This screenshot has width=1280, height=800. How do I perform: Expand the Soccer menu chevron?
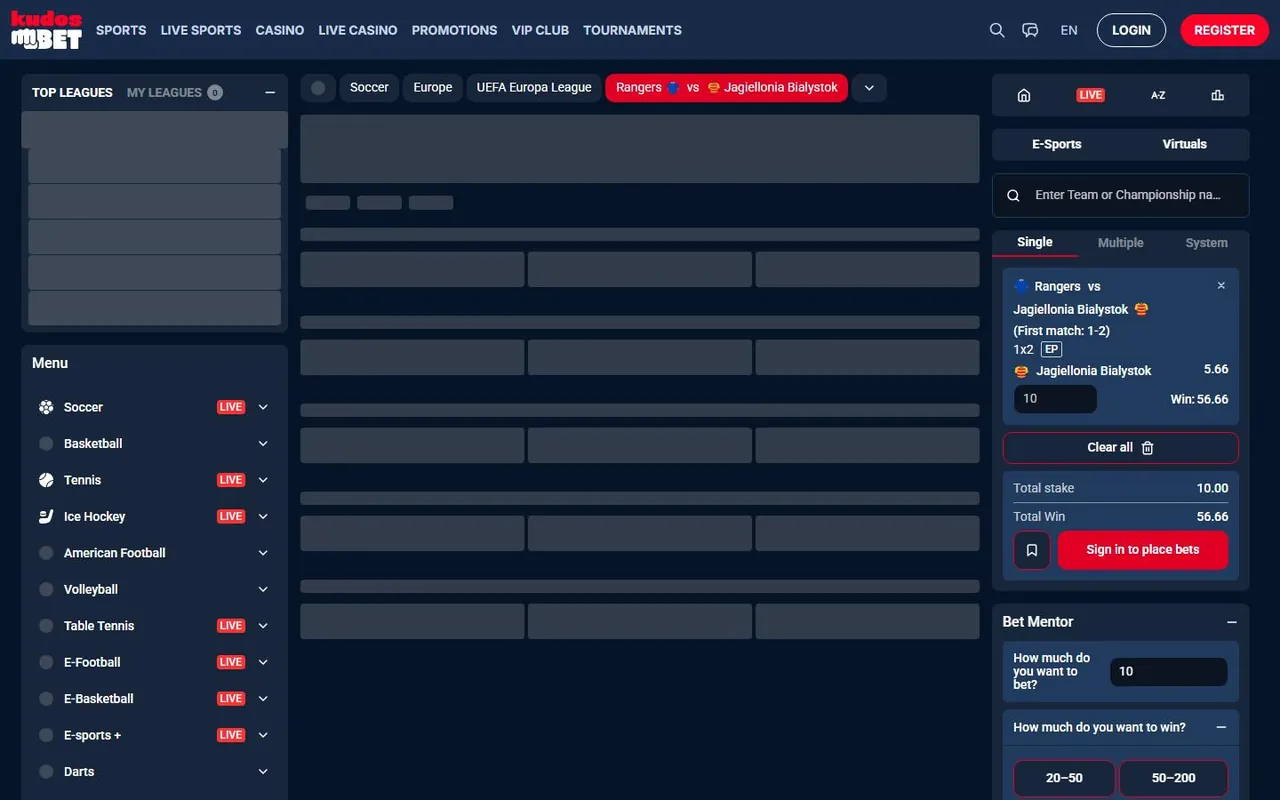pos(263,407)
